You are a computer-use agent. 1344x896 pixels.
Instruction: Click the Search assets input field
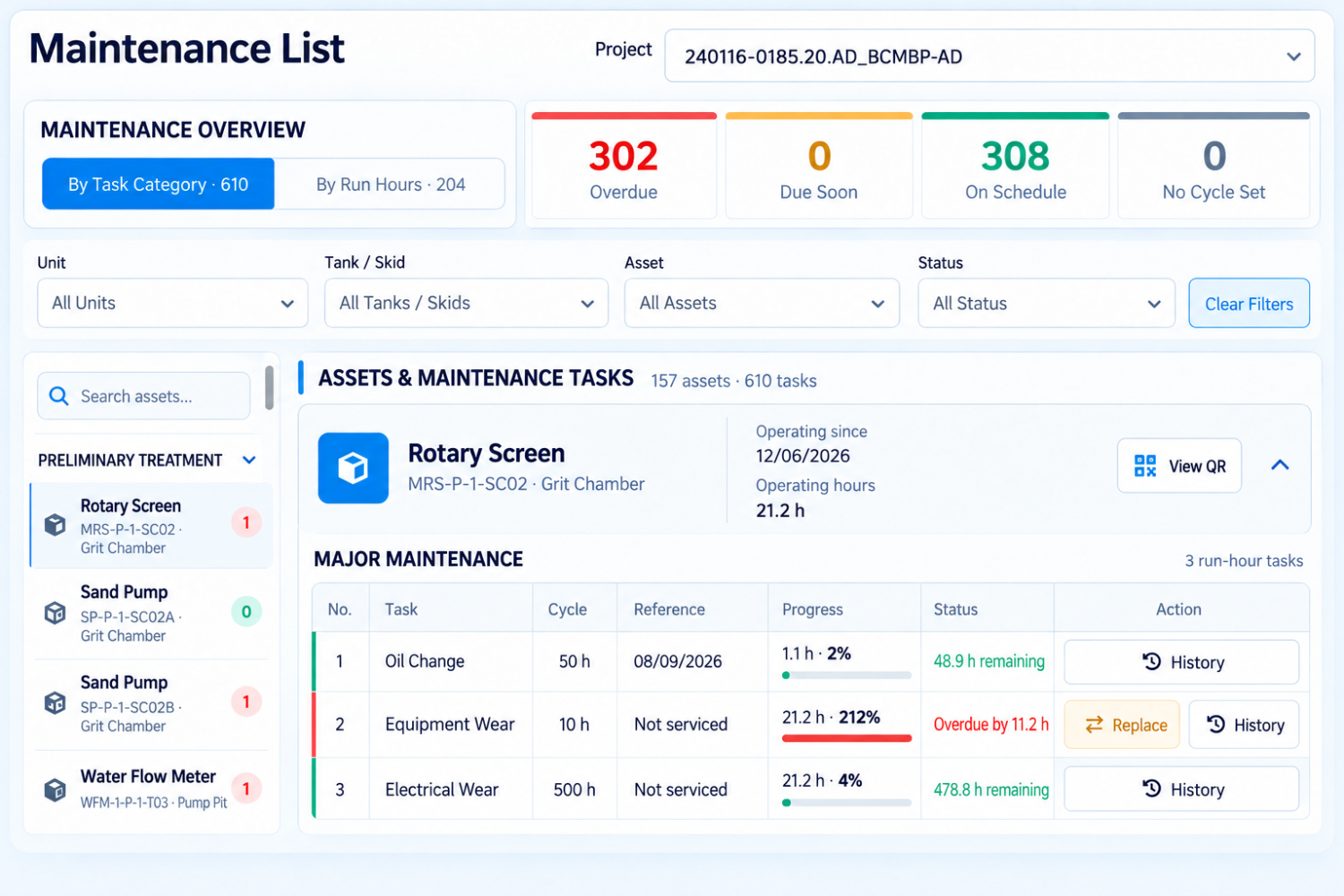click(x=143, y=396)
